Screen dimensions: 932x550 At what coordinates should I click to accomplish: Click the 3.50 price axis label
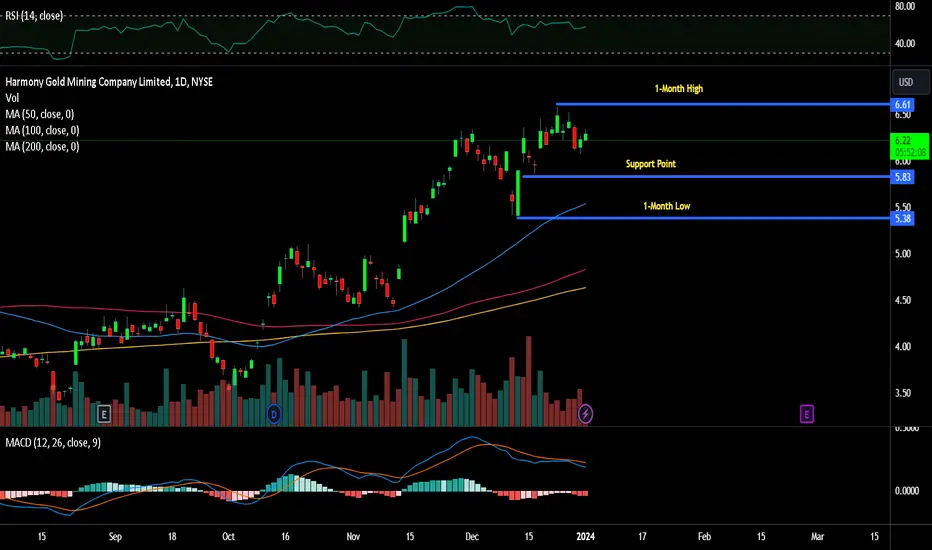point(903,393)
